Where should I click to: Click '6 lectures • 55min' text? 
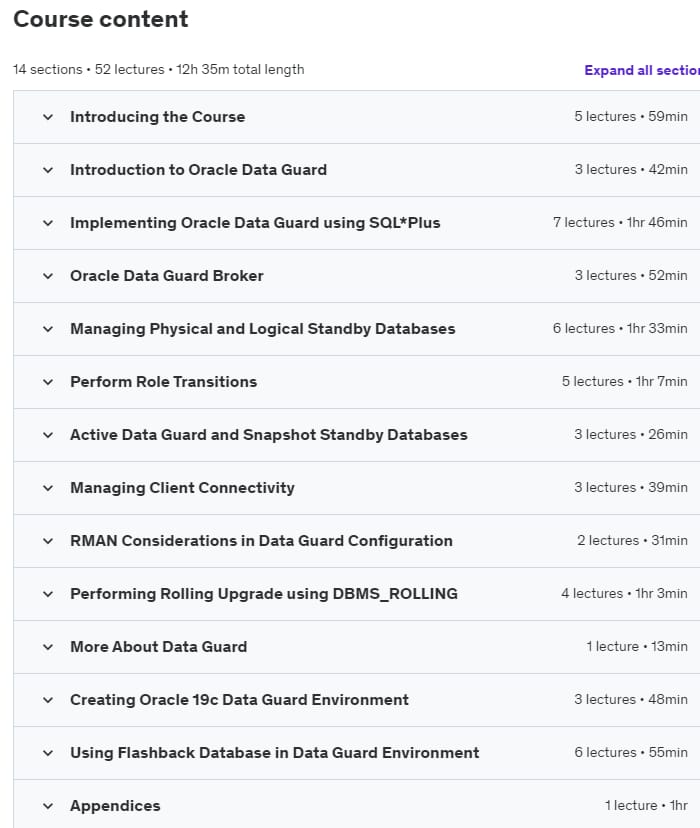pos(631,752)
